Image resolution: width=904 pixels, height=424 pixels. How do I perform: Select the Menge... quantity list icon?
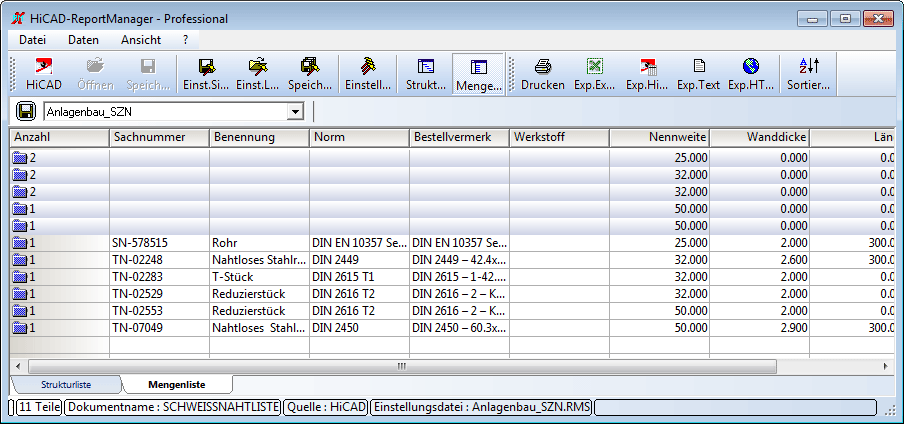479,66
